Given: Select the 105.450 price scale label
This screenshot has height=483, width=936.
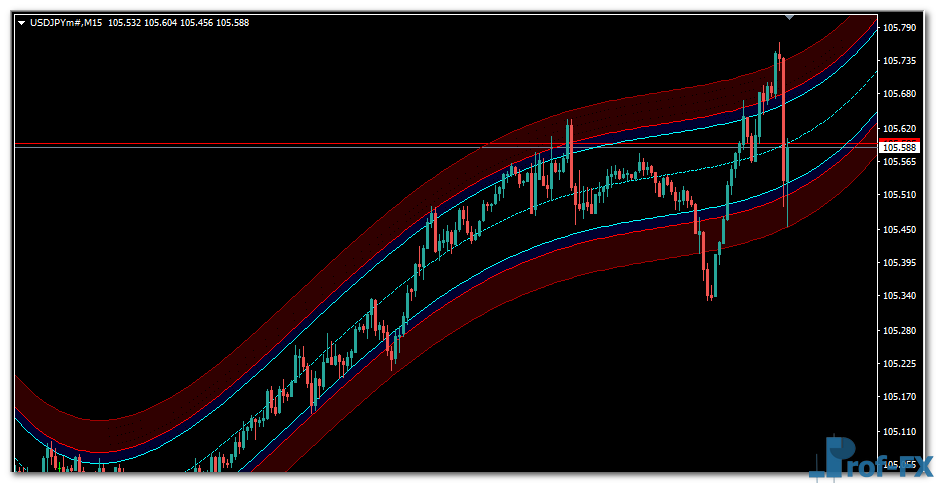Looking at the screenshot, I should coord(900,229).
